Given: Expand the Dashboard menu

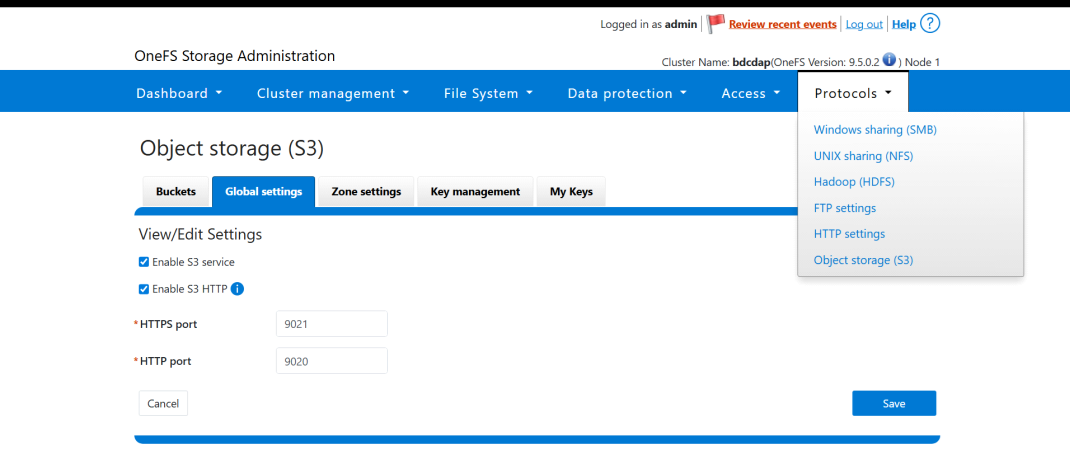Looking at the screenshot, I should click(179, 93).
